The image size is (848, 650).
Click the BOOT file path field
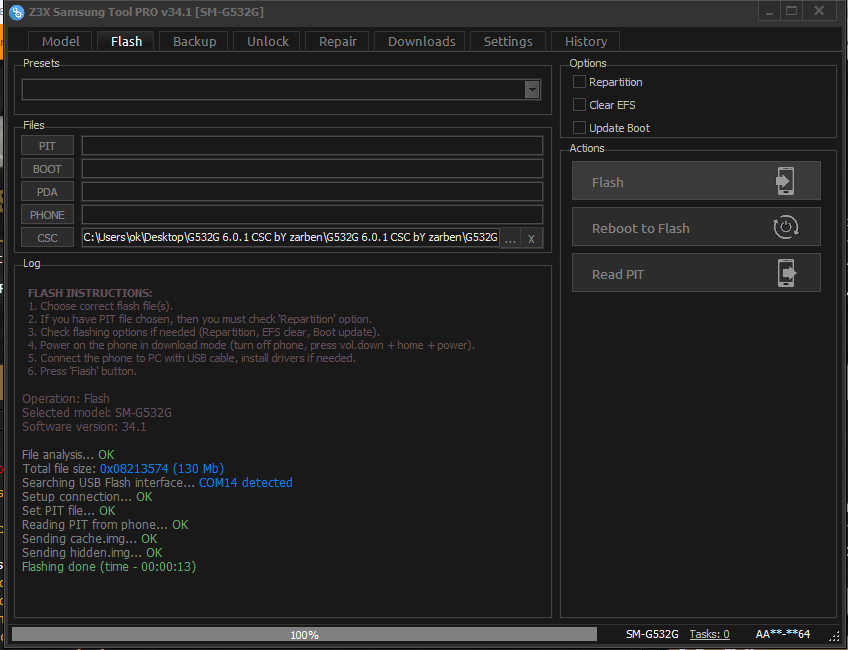click(312, 169)
